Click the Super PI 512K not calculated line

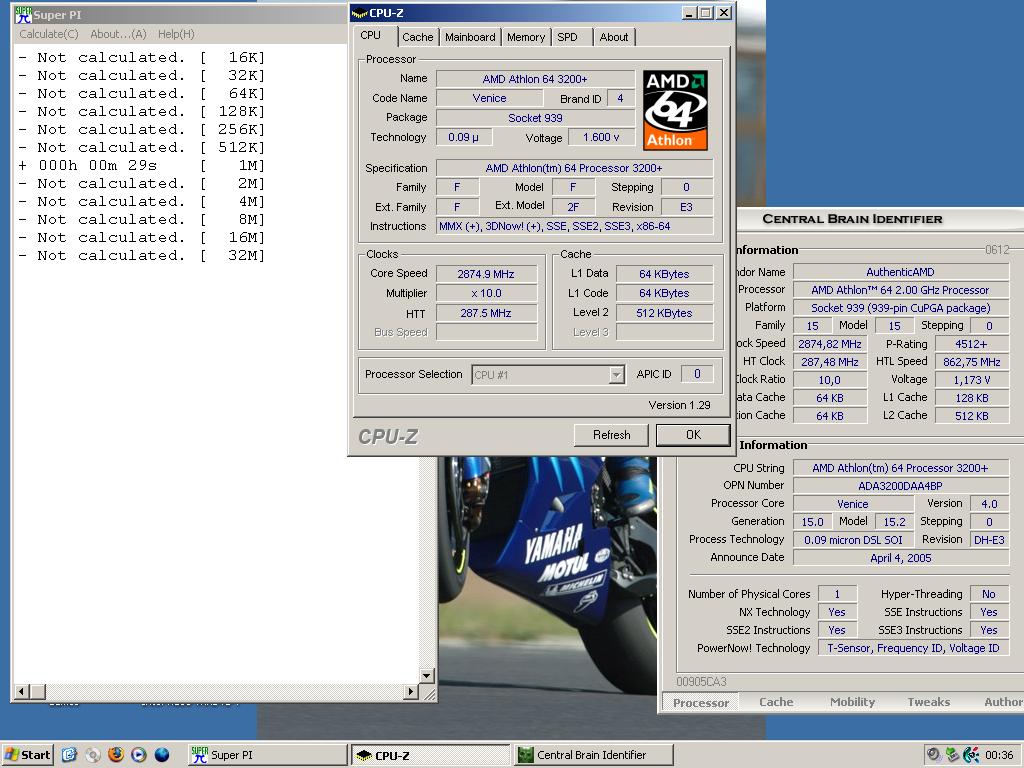click(142, 148)
